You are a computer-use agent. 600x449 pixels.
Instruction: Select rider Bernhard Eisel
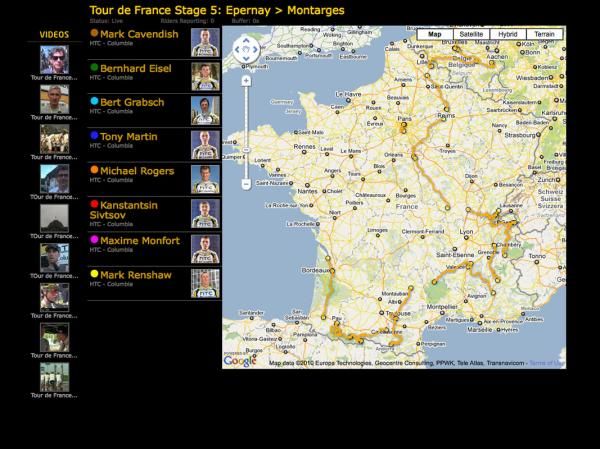136,69
